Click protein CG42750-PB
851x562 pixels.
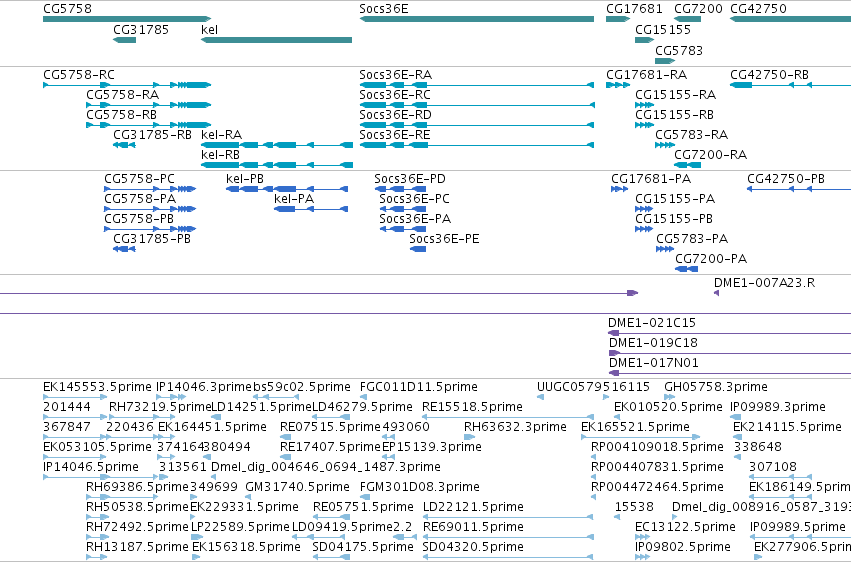tap(799, 189)
